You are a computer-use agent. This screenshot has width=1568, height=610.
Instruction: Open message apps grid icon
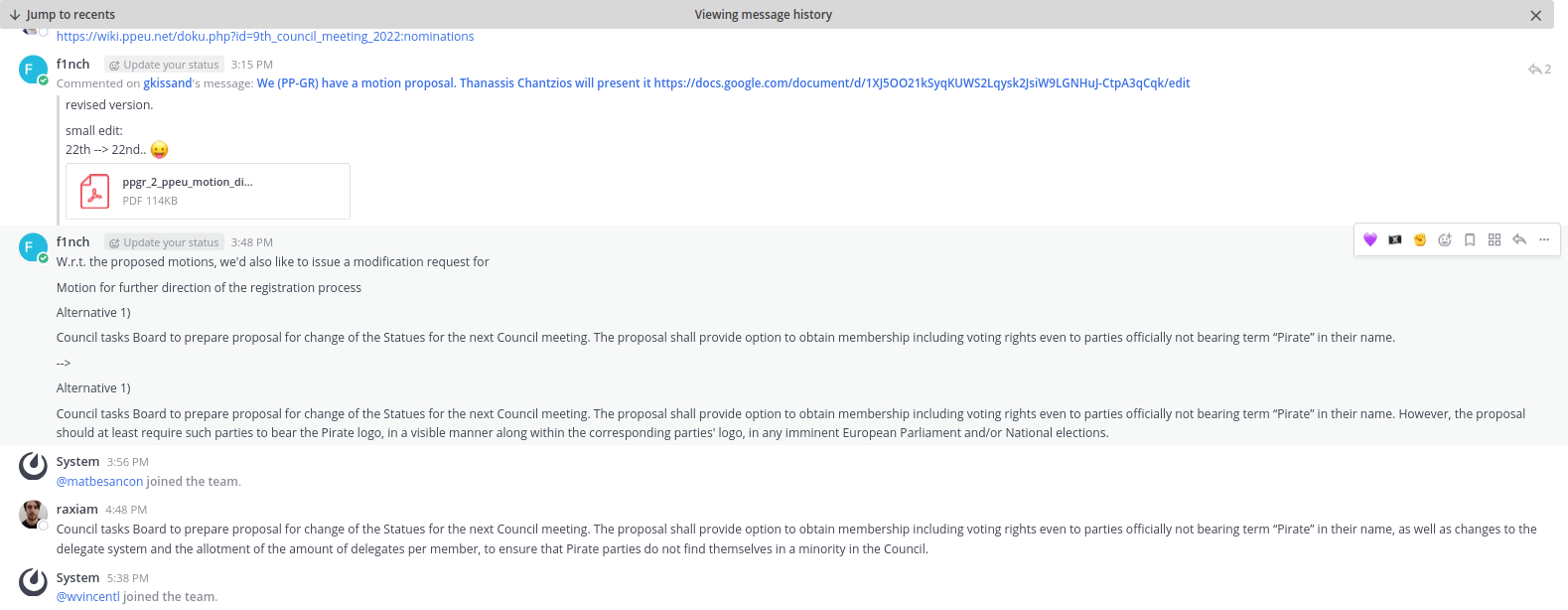click(1495, 239)
